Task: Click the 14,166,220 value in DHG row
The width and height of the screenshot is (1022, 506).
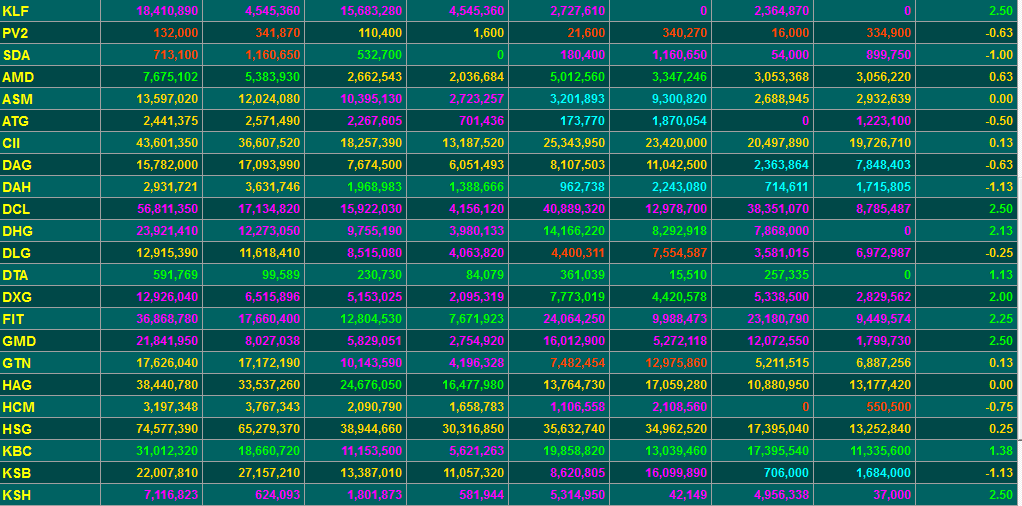Action: pos(575,231)
